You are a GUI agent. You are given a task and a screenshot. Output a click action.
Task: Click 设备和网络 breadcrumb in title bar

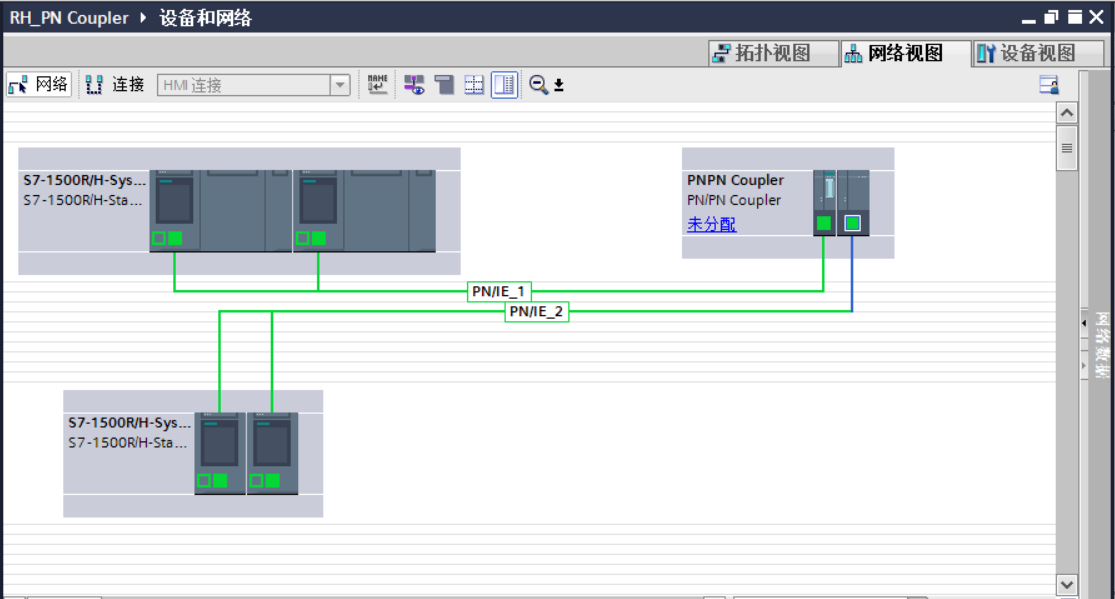206,18
